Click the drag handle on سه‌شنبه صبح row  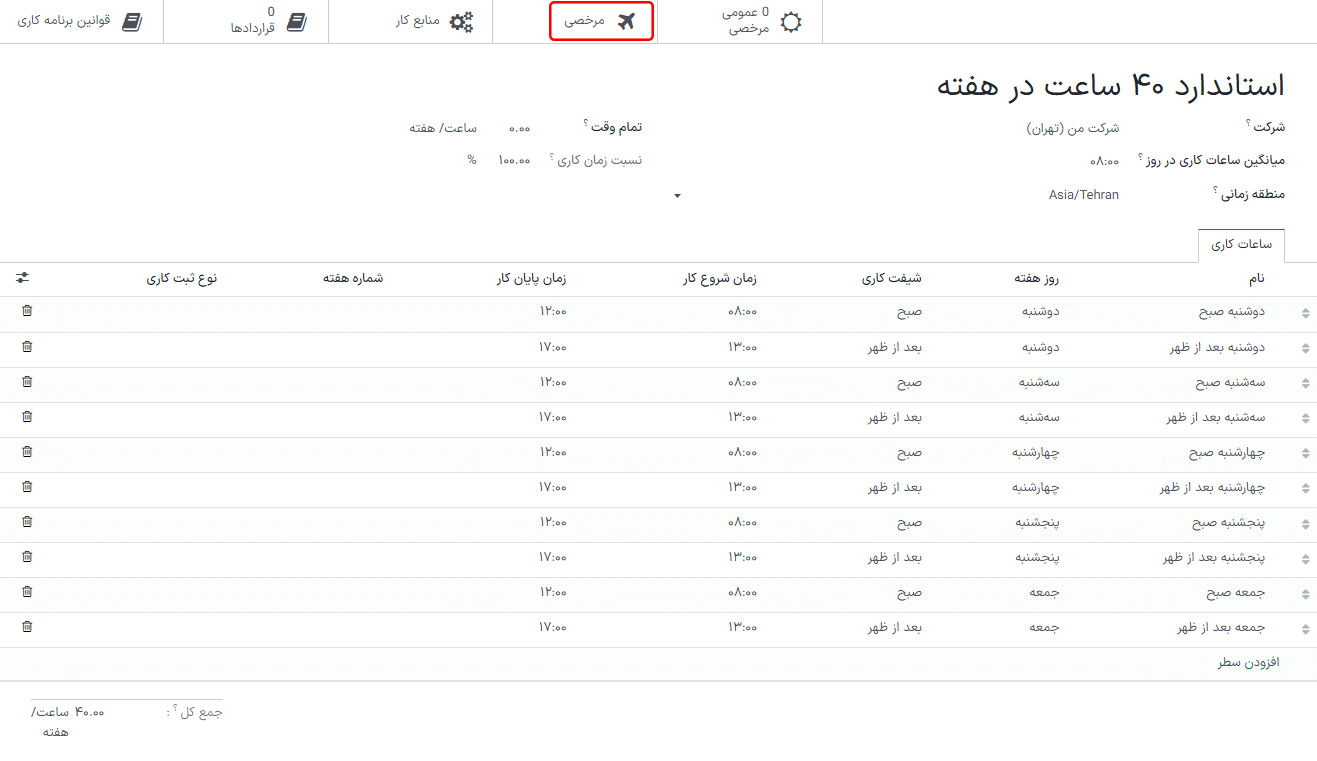click(1305, 382)
